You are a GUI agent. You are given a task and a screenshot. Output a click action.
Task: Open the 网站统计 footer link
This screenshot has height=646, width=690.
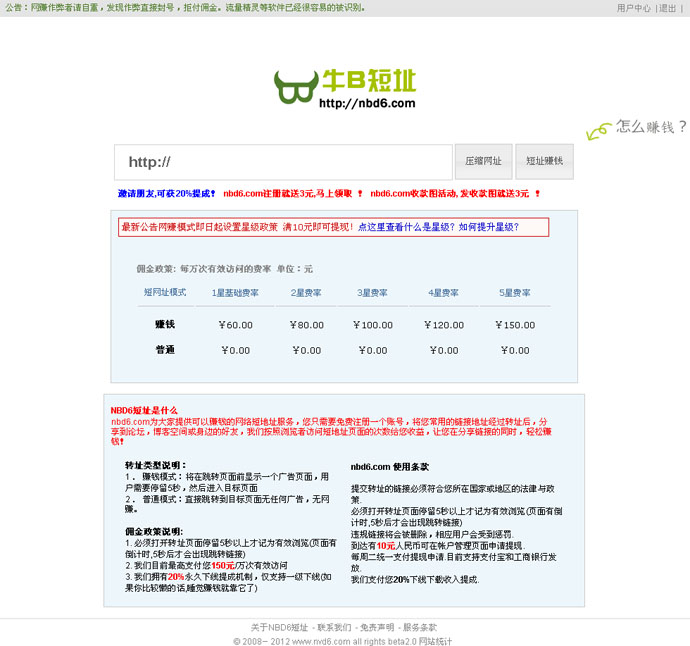coord(435,642)
